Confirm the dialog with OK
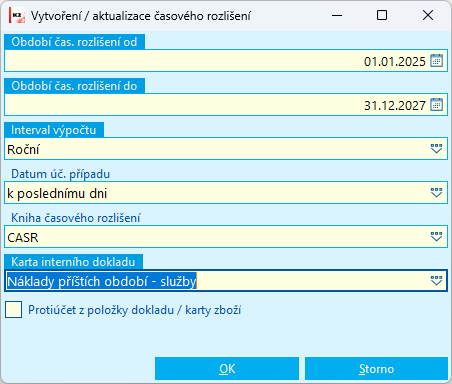The image size is (452, 384). tap(227, 369)
